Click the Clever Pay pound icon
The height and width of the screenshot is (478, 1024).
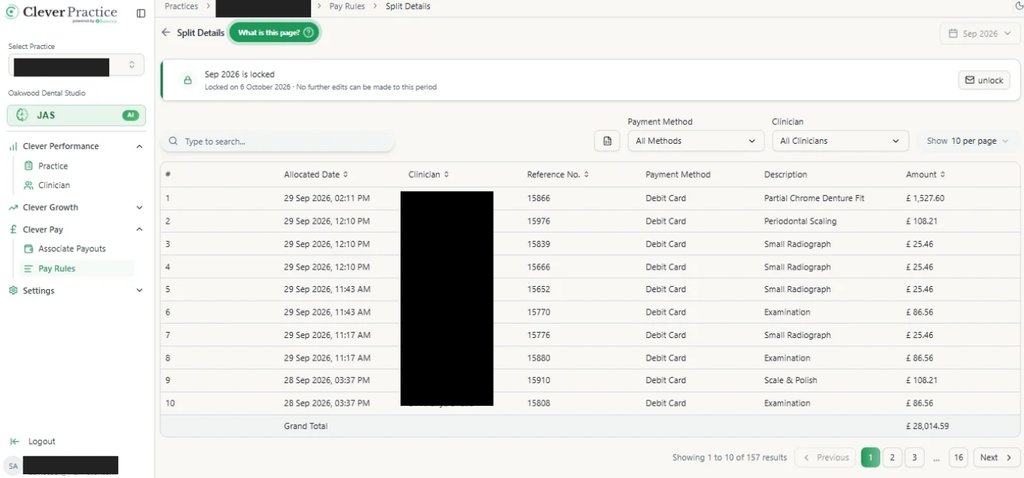click(x=13, y=230)
